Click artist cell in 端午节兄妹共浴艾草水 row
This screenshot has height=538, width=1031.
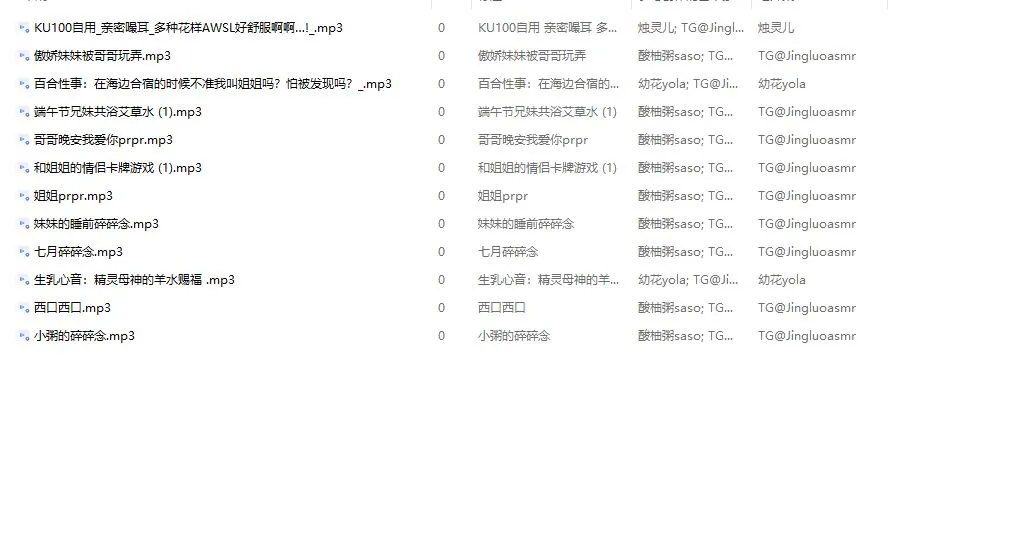(684, 112)
